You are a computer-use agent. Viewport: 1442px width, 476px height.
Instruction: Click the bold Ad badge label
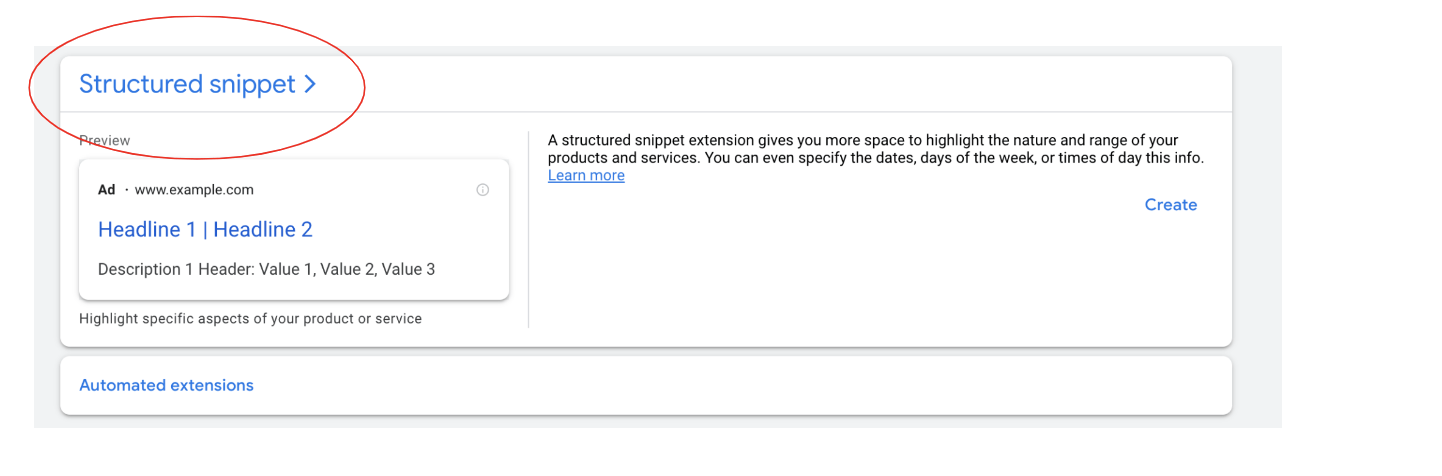(x=107, y=190)
